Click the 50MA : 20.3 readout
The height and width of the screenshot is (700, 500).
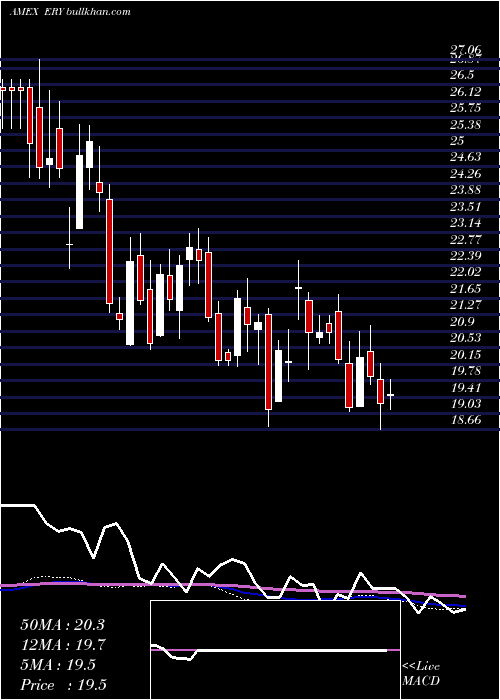point(62,625)
